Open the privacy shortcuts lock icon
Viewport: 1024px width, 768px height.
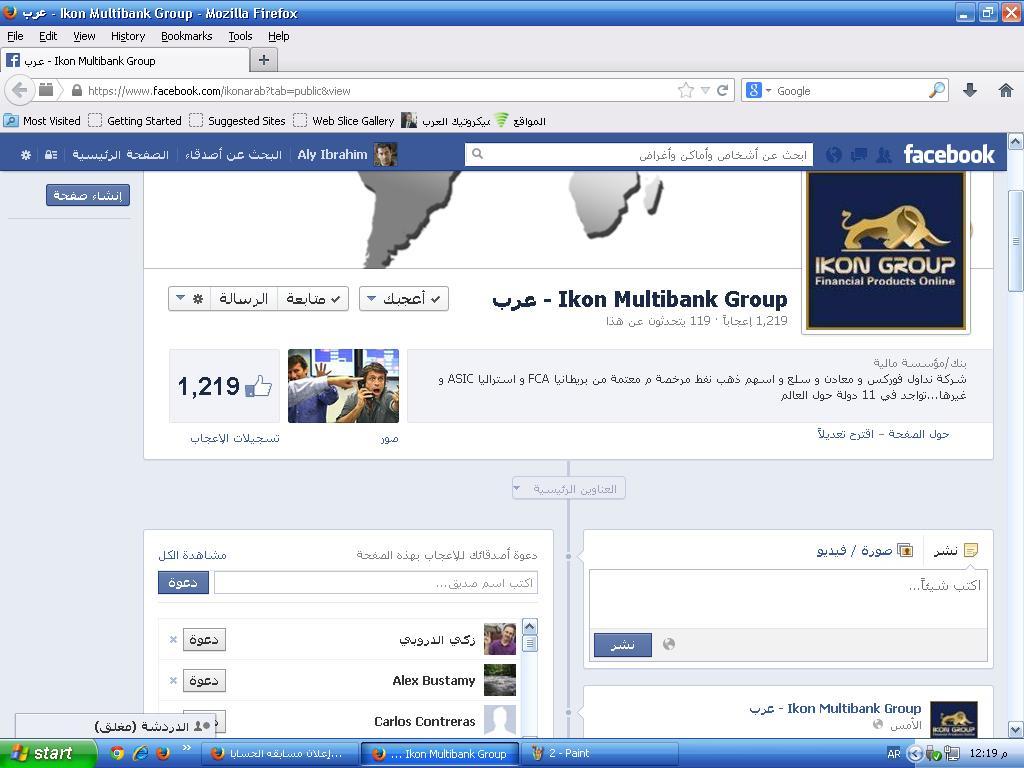[51, 155]
